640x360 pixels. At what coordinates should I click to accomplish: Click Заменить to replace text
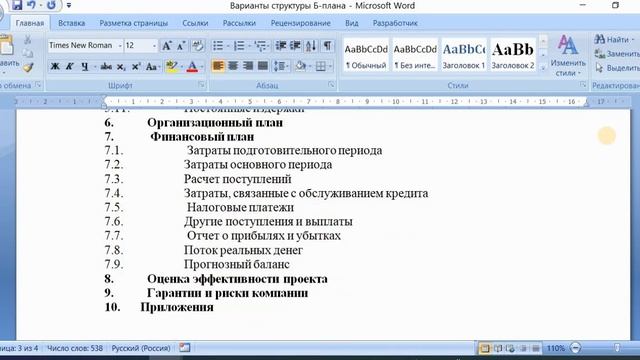(617, 53)
